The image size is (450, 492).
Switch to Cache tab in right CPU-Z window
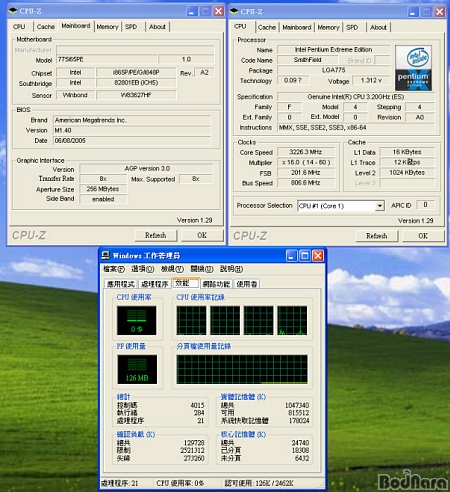[x=267, y=27]
